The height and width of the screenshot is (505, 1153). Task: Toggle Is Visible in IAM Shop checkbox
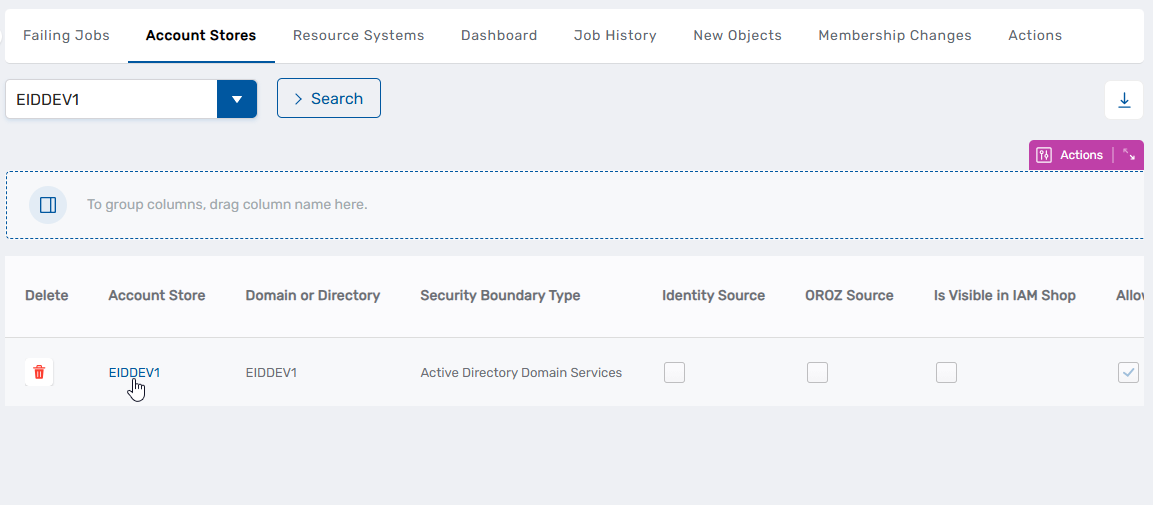(946, 373)
